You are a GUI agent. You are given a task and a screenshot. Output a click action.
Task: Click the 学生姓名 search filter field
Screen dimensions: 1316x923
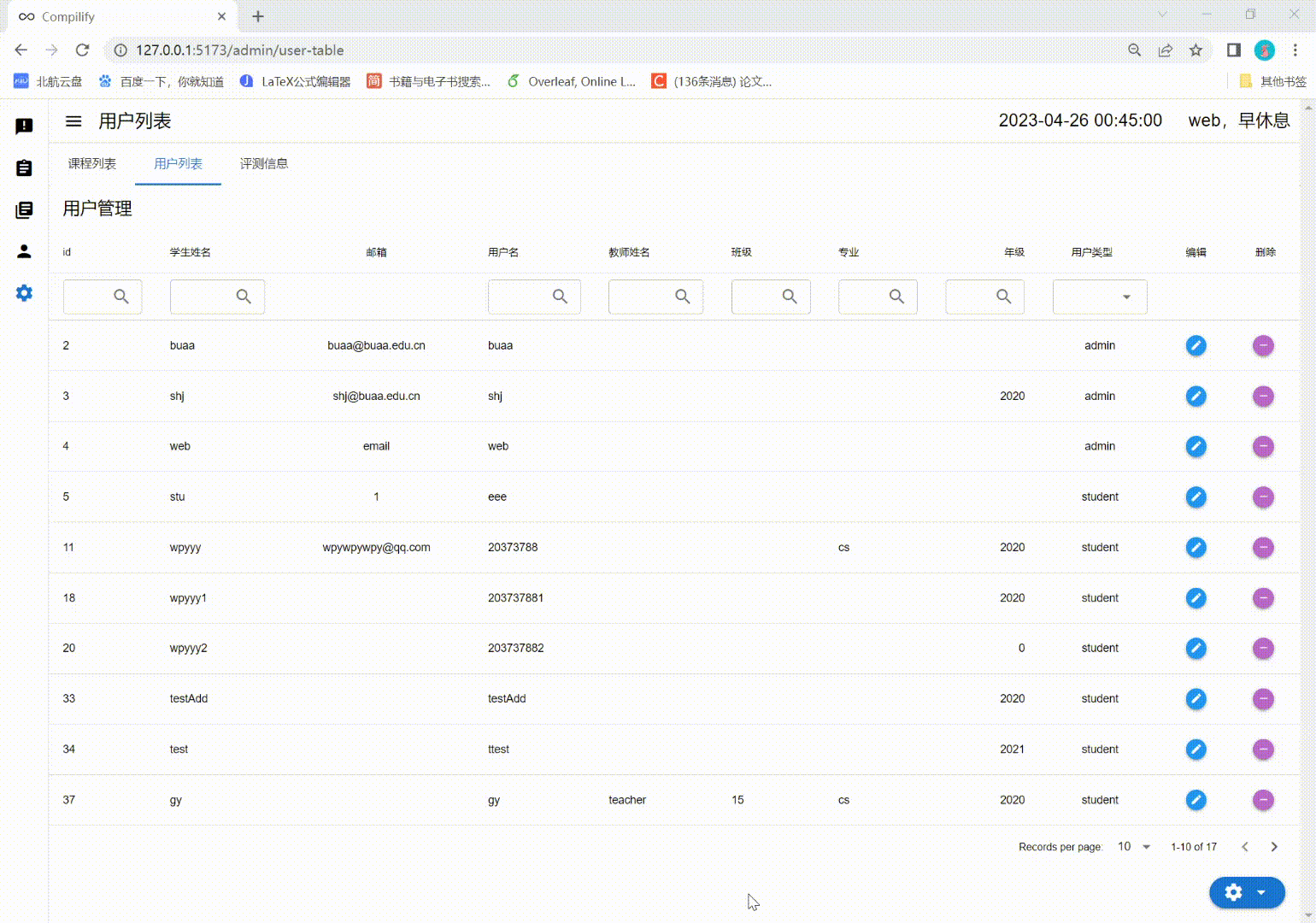click(x=217, y=297)
